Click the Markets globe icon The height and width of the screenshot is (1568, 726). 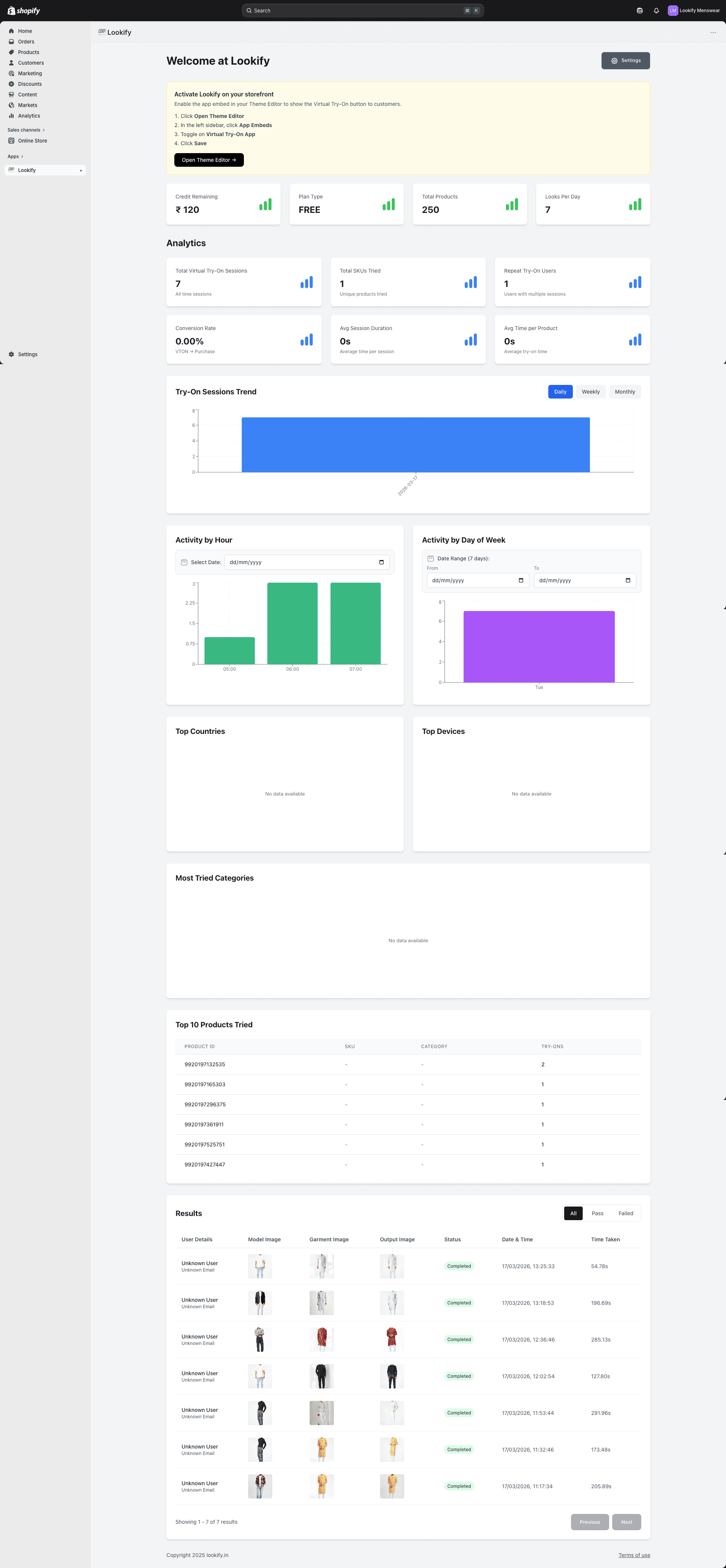pyautogui.click(x=11, y=105)
